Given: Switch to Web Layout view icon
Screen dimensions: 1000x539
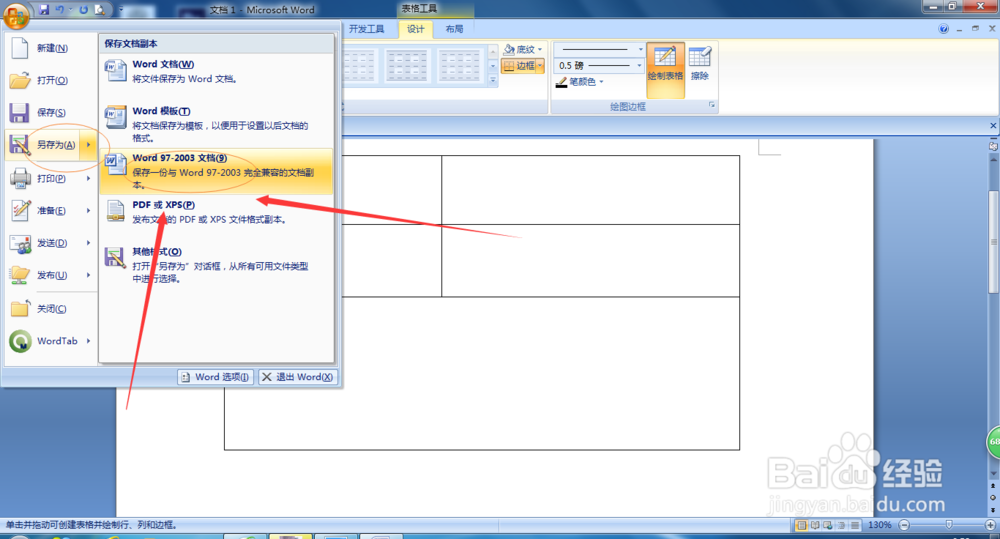Looking at the screenshot, I should 828,525.
